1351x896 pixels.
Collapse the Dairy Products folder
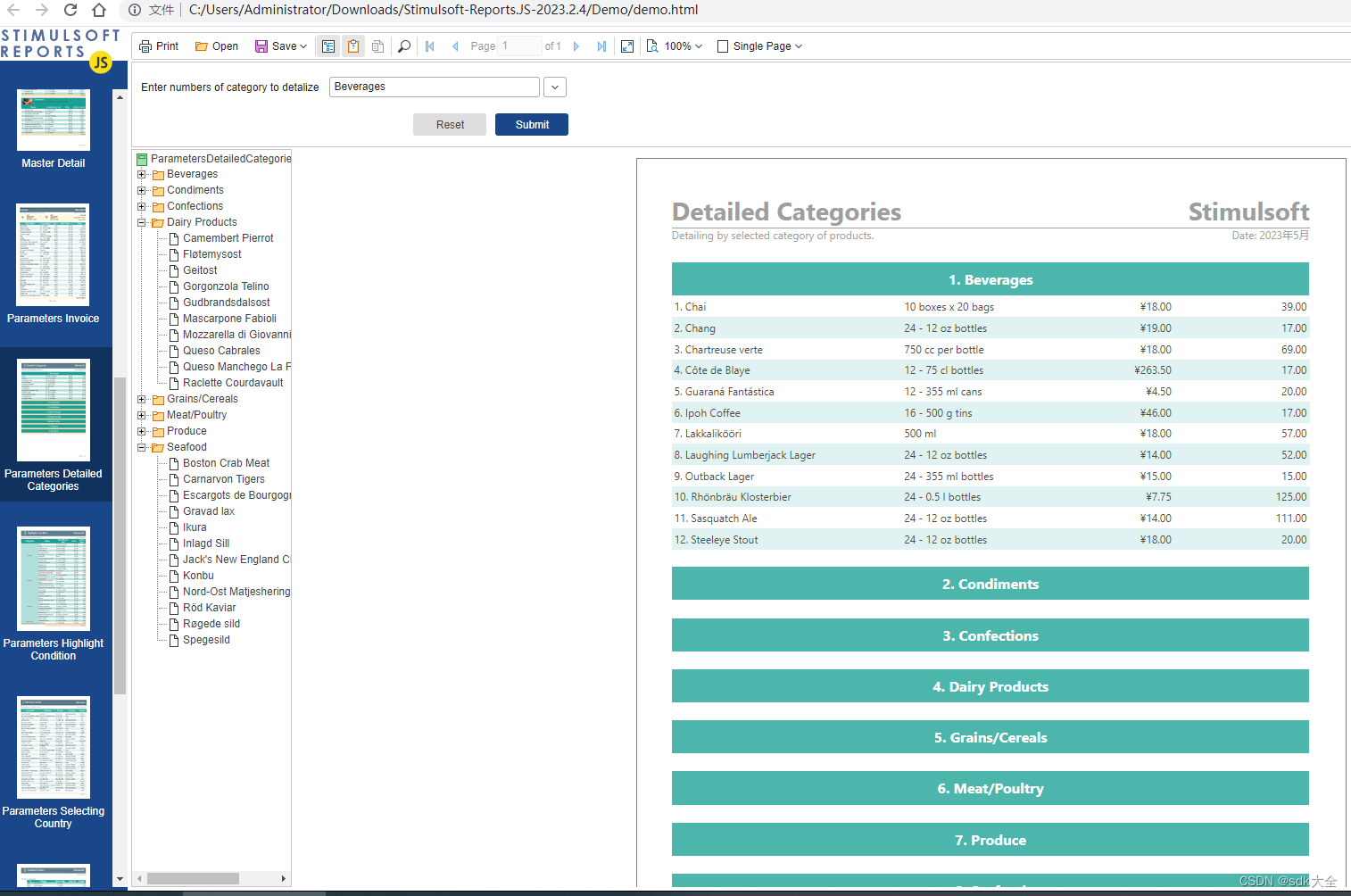point(142,222)
